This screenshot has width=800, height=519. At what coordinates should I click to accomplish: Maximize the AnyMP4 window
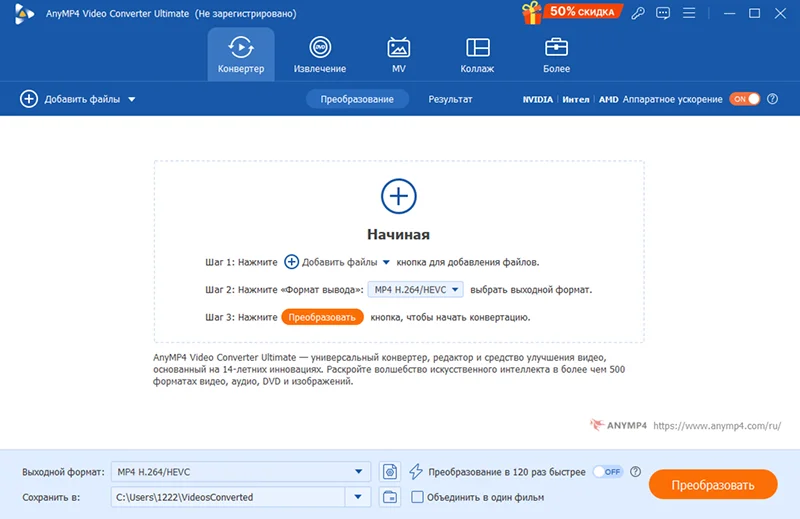755,13
